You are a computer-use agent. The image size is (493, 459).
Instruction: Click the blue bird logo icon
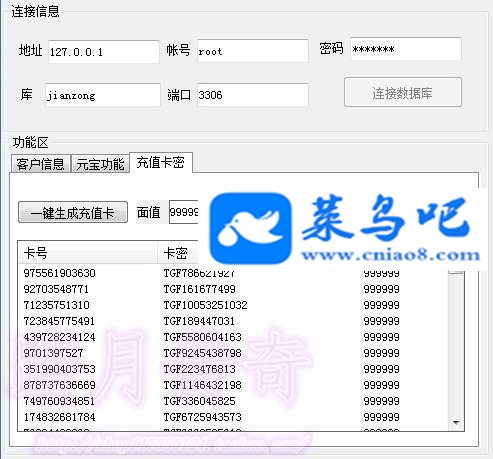click(x=250, y=228)
